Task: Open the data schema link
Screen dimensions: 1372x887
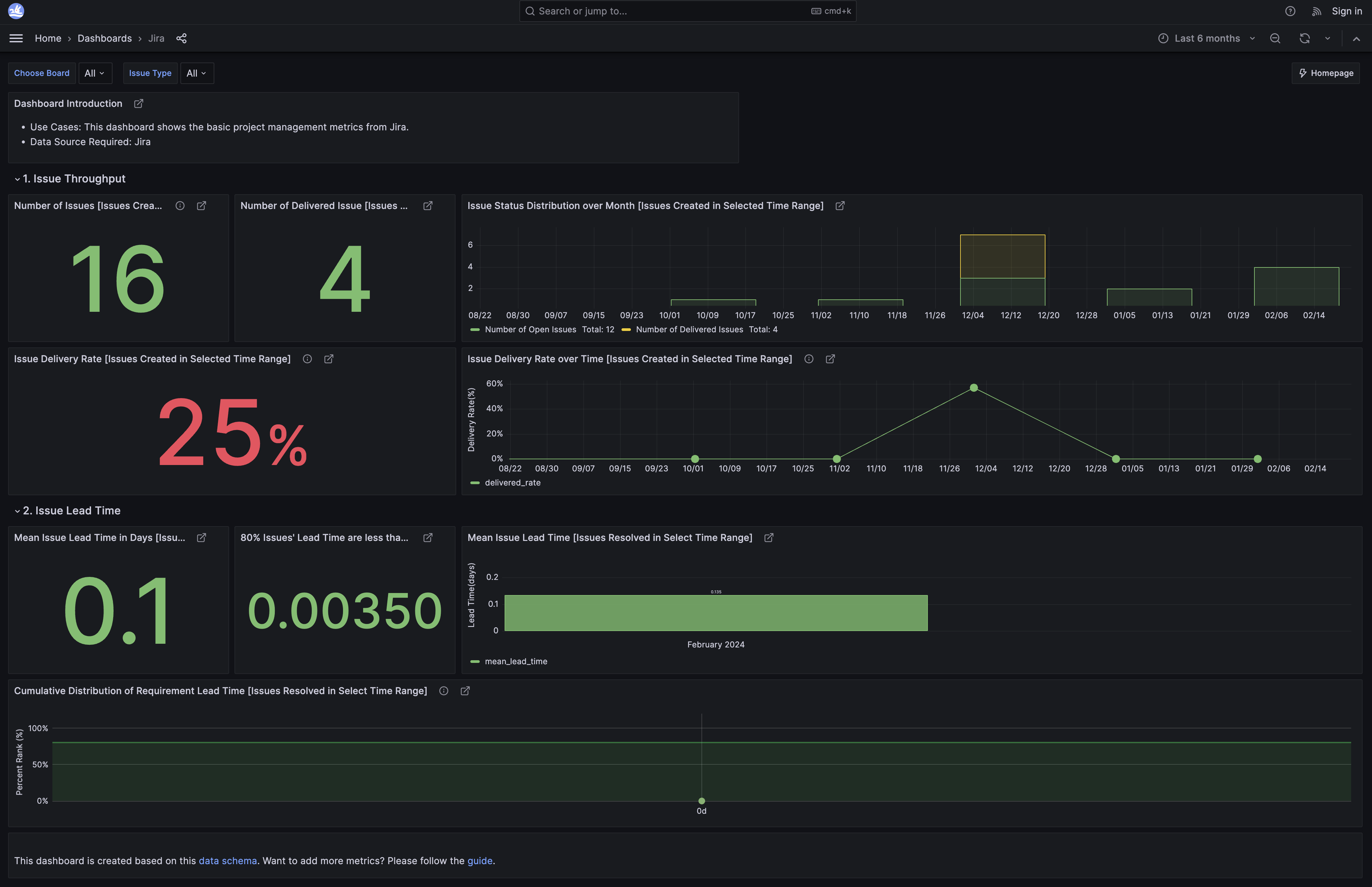Action: coord(227,860)
